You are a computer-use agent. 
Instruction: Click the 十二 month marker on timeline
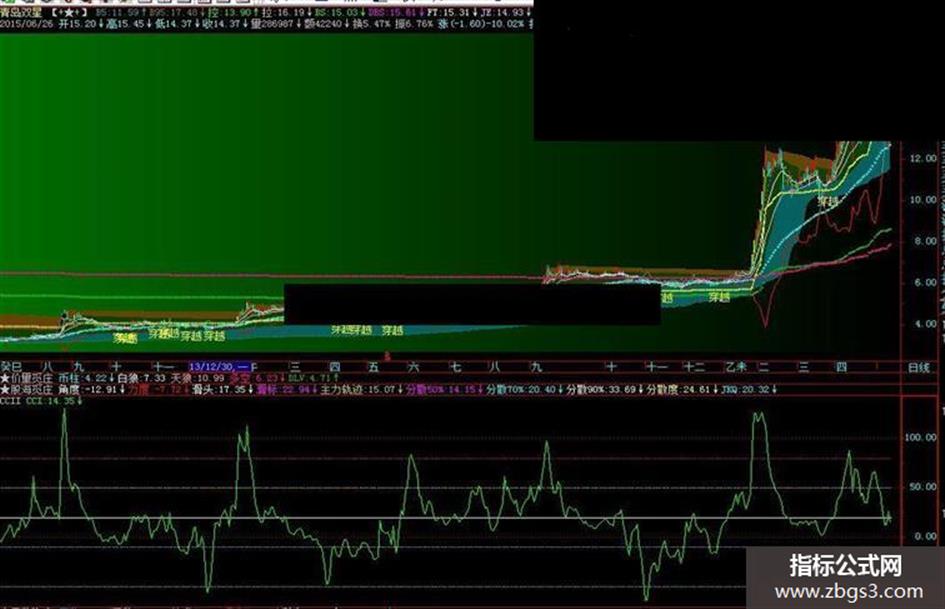pos(694,367)
